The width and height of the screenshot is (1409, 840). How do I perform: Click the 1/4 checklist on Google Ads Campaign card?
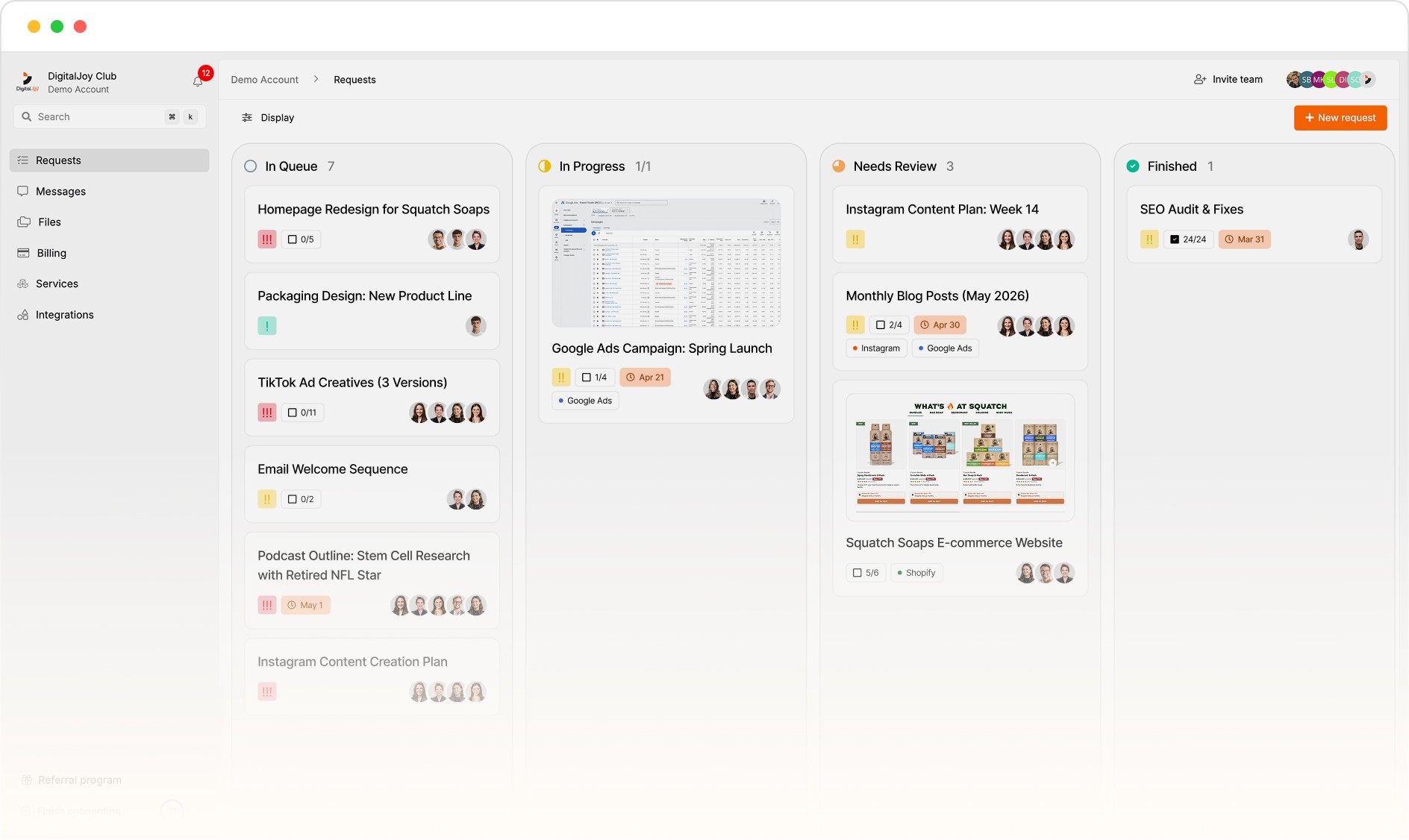click(x=594, y=377)
